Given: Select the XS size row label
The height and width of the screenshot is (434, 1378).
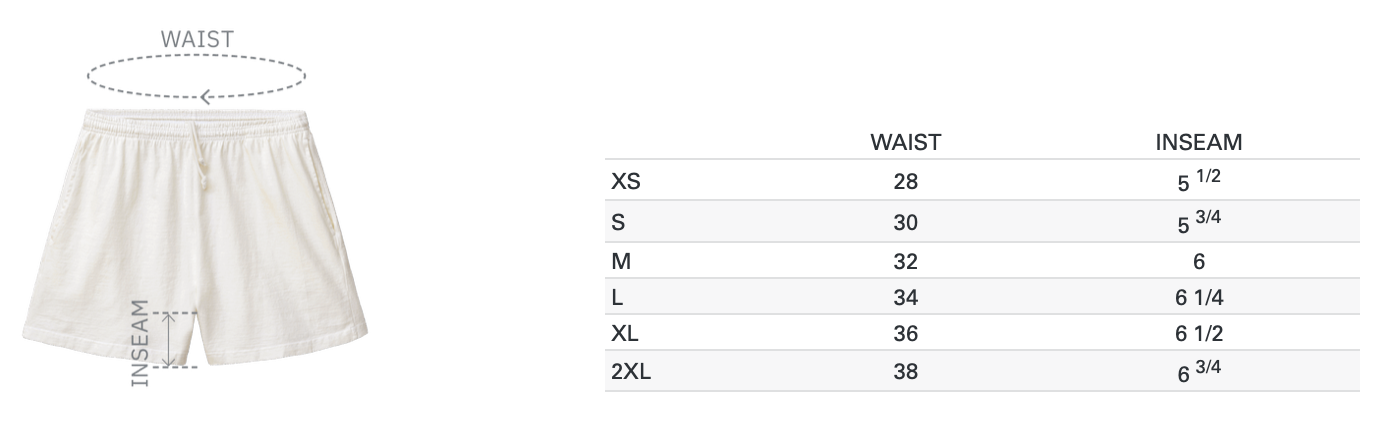Looking at the screenshot, I should 626,182.
